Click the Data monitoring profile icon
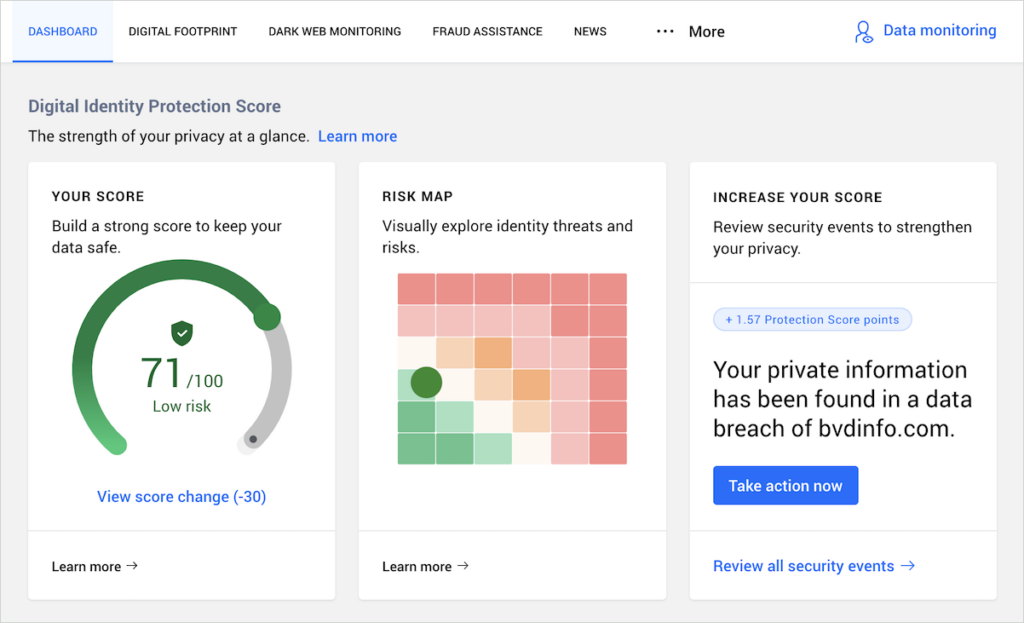Image resolution: width=1024 pixels, height=623 pixels. (x=863, y=31)
